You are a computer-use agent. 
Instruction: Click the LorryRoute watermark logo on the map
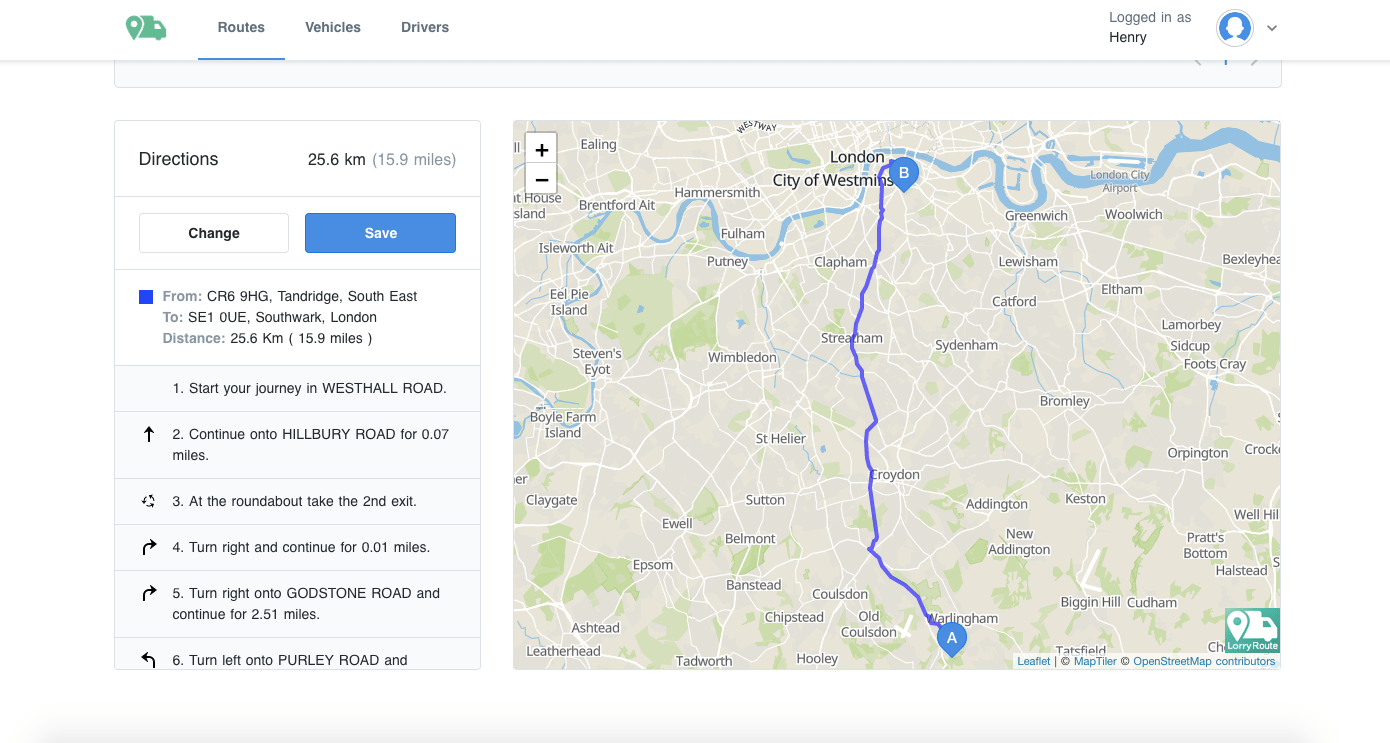1252,630
